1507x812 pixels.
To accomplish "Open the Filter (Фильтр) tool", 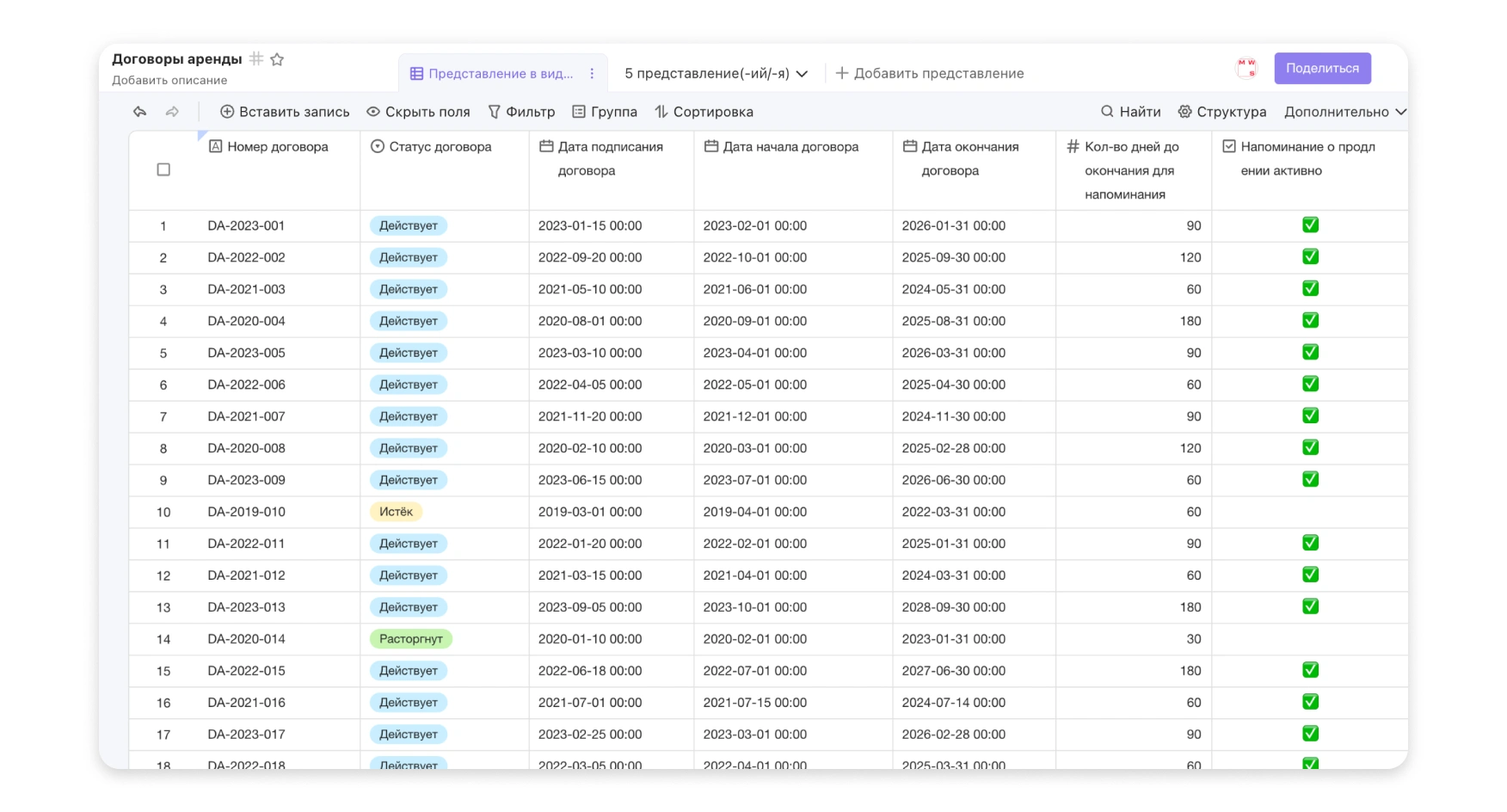I will click(x=521, y=112).
